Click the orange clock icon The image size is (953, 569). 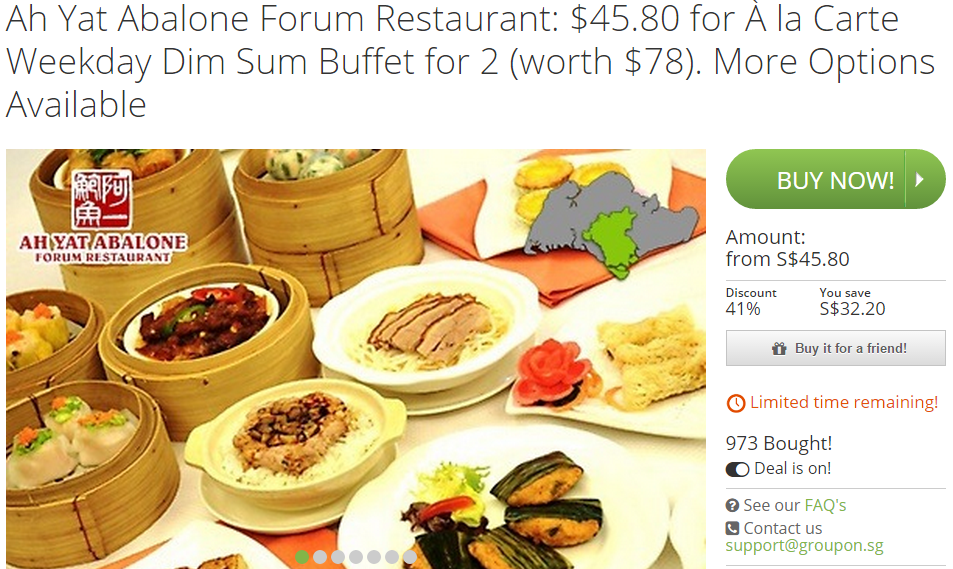pos(735,403)
